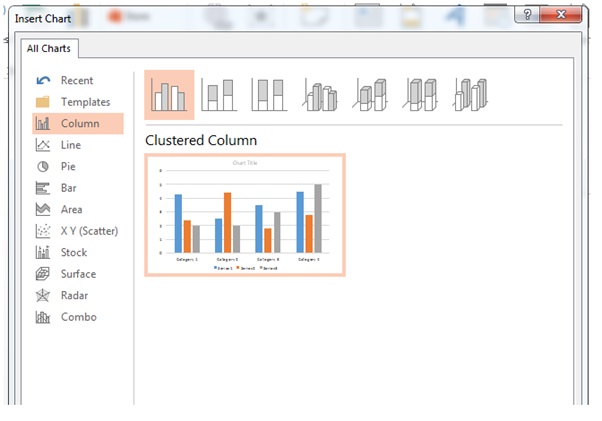The width and height of the screenshot is (602, 421).
Task: Select the 3-D Clustered Column subtype icon
Action: coord(319,96)
